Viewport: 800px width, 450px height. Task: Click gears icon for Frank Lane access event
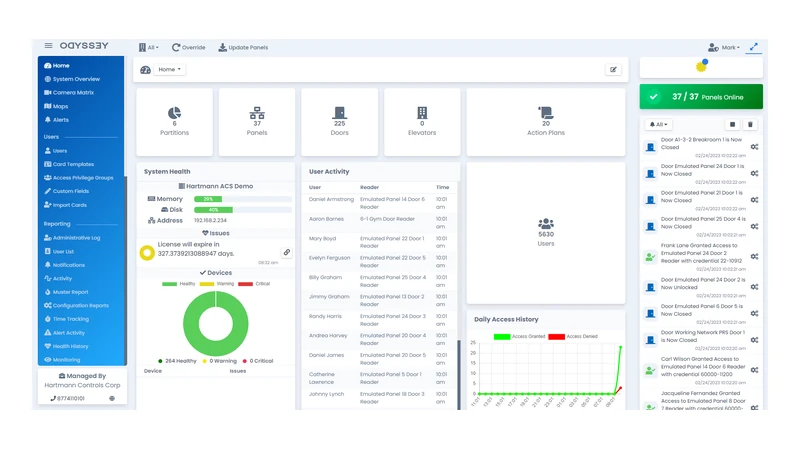754,257
